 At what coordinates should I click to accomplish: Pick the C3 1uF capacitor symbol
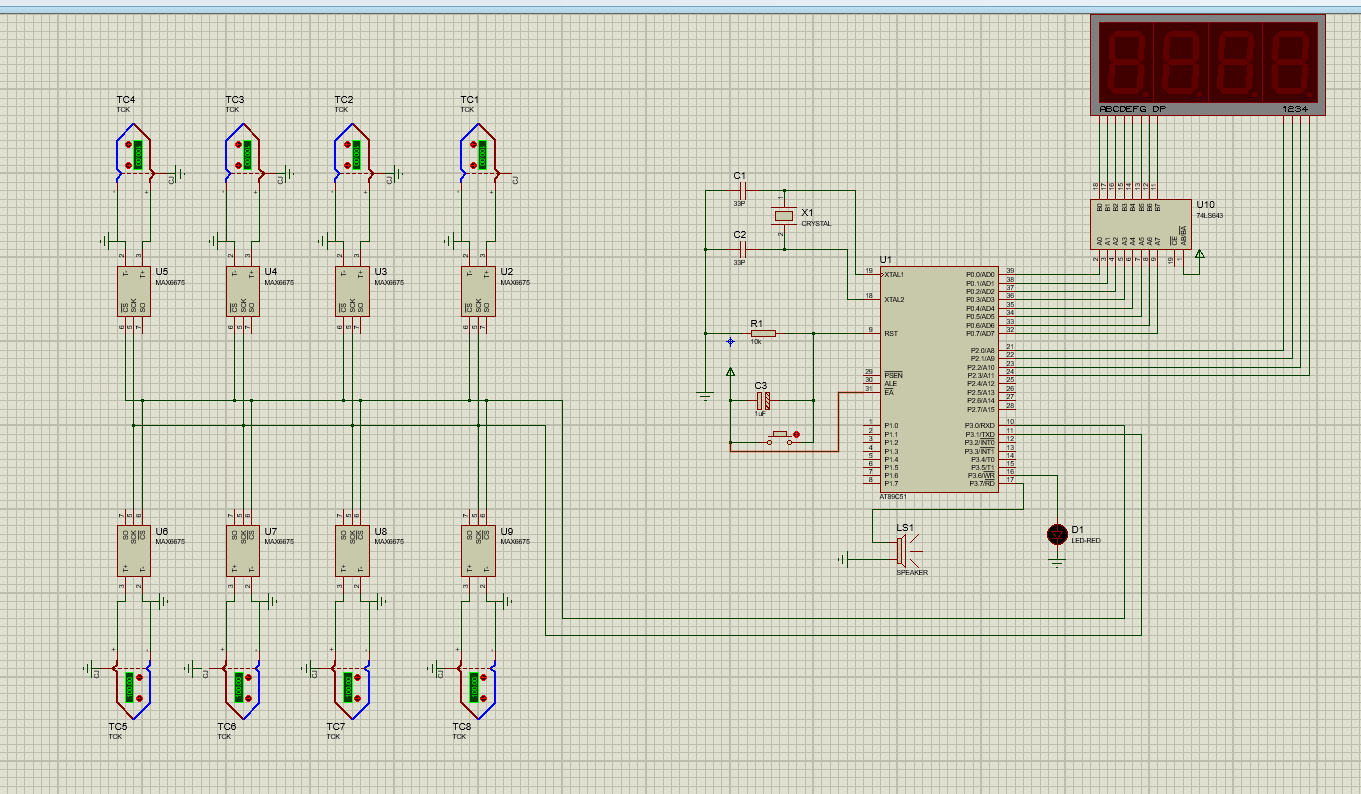pos(763,401)
